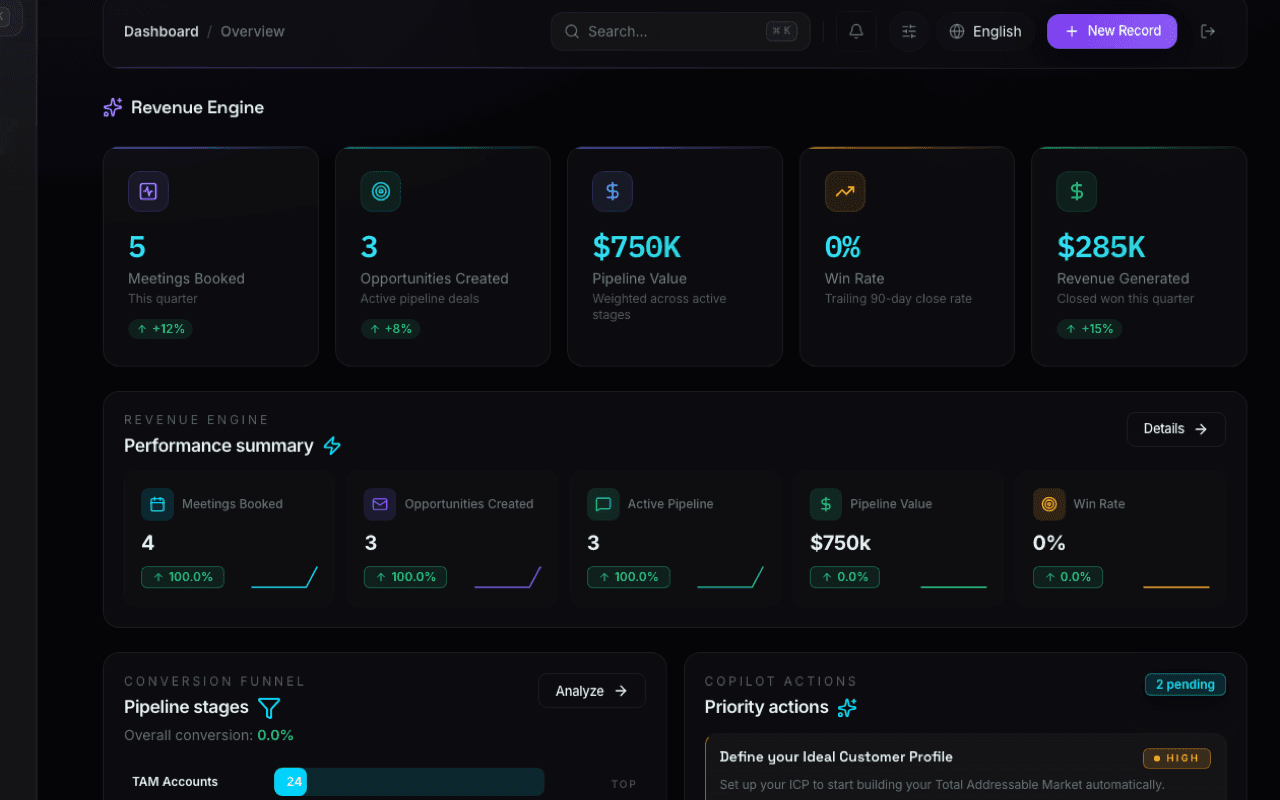Click the dollar icon on Pipeline Value card
The width and height of the screenshot is (1280, 800).
pos(612,191)
